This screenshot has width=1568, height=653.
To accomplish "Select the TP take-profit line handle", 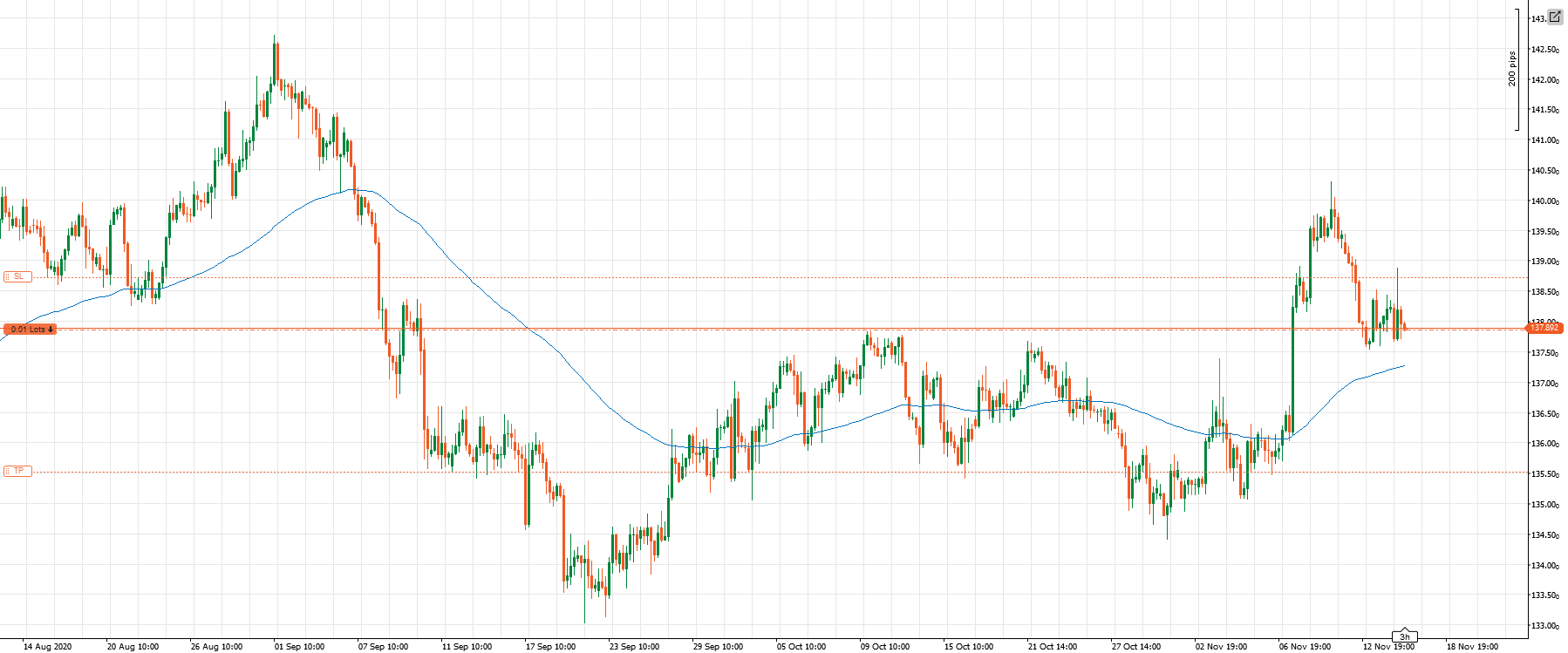I will click(x=17, y=471).
